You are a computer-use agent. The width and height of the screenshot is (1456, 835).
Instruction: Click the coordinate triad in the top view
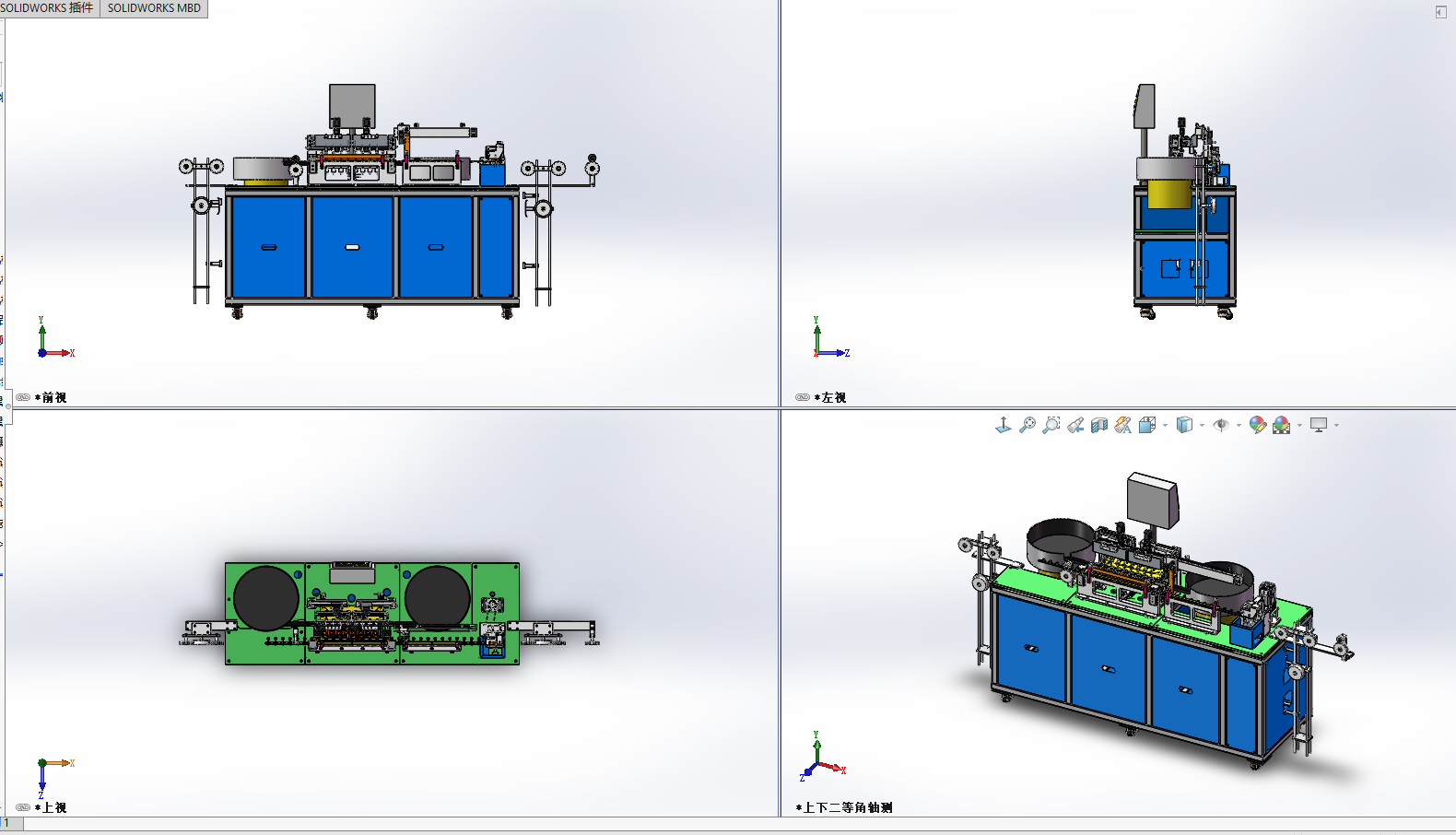coord(55,779)
